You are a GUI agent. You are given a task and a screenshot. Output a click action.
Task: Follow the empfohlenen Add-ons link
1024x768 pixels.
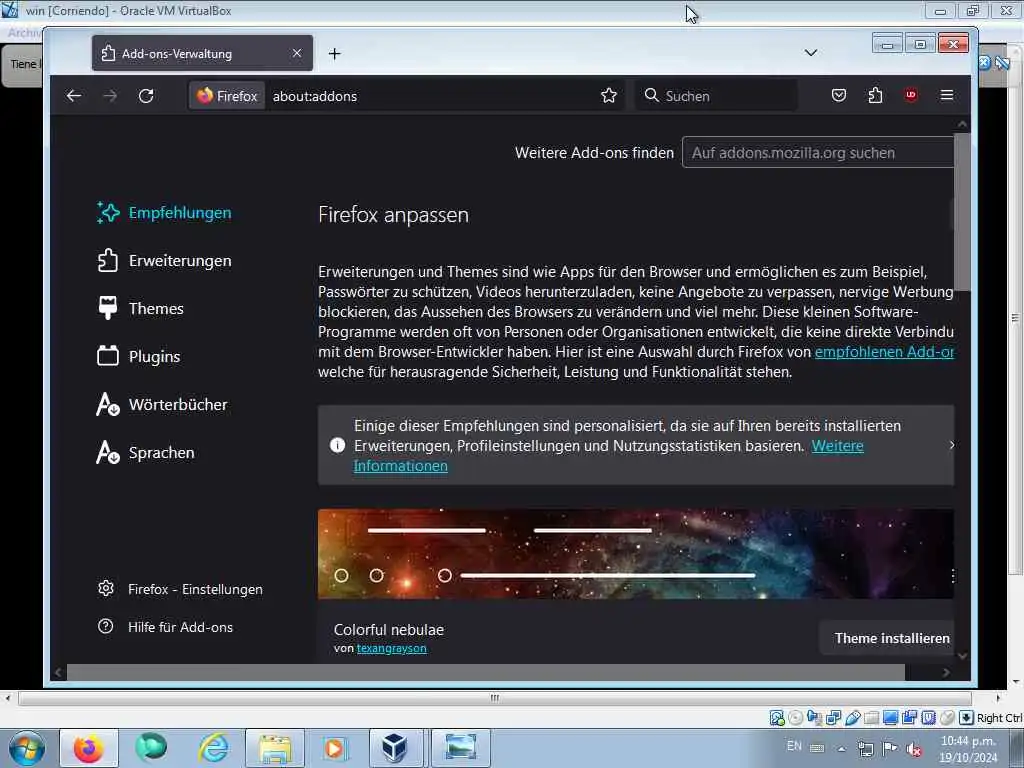click(884, 352)
